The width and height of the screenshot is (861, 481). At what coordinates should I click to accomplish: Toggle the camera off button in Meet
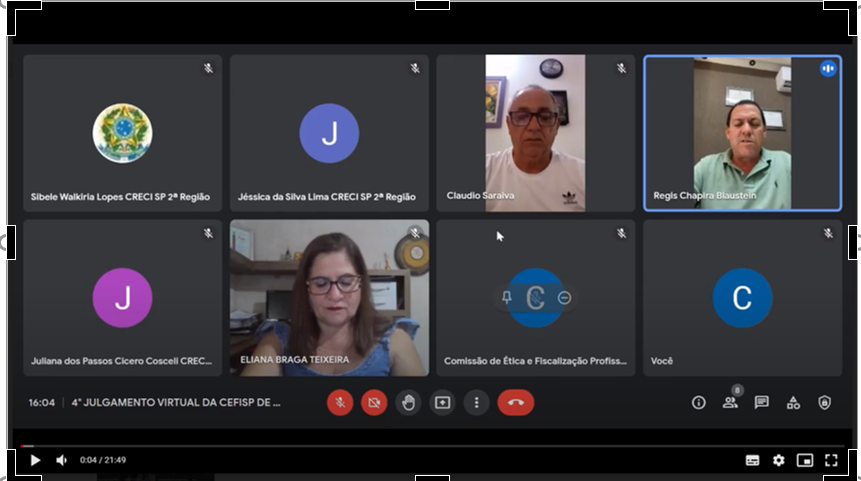(374, 402)
